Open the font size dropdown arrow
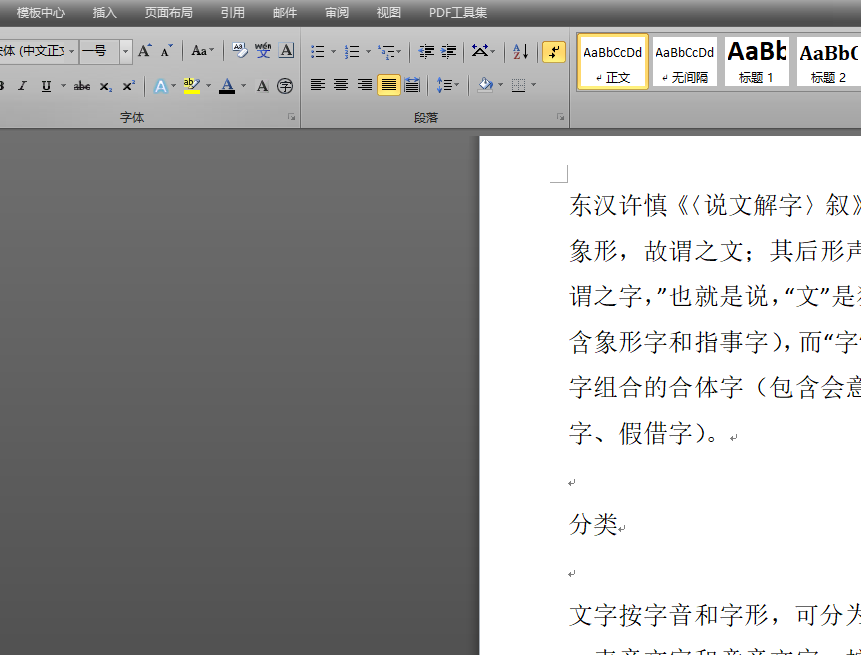Screen dimensions: 861x655 126,52
